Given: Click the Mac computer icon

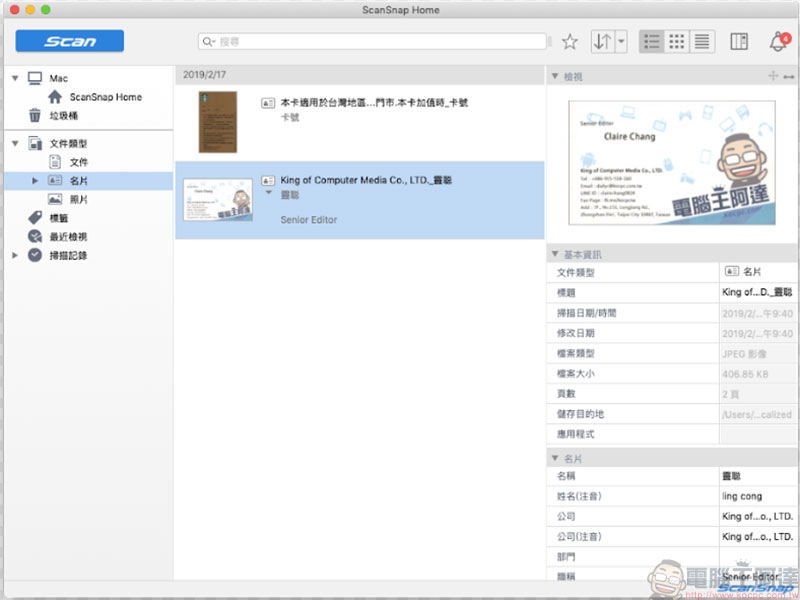Looking at the screenshot, I should pos(35,78).
